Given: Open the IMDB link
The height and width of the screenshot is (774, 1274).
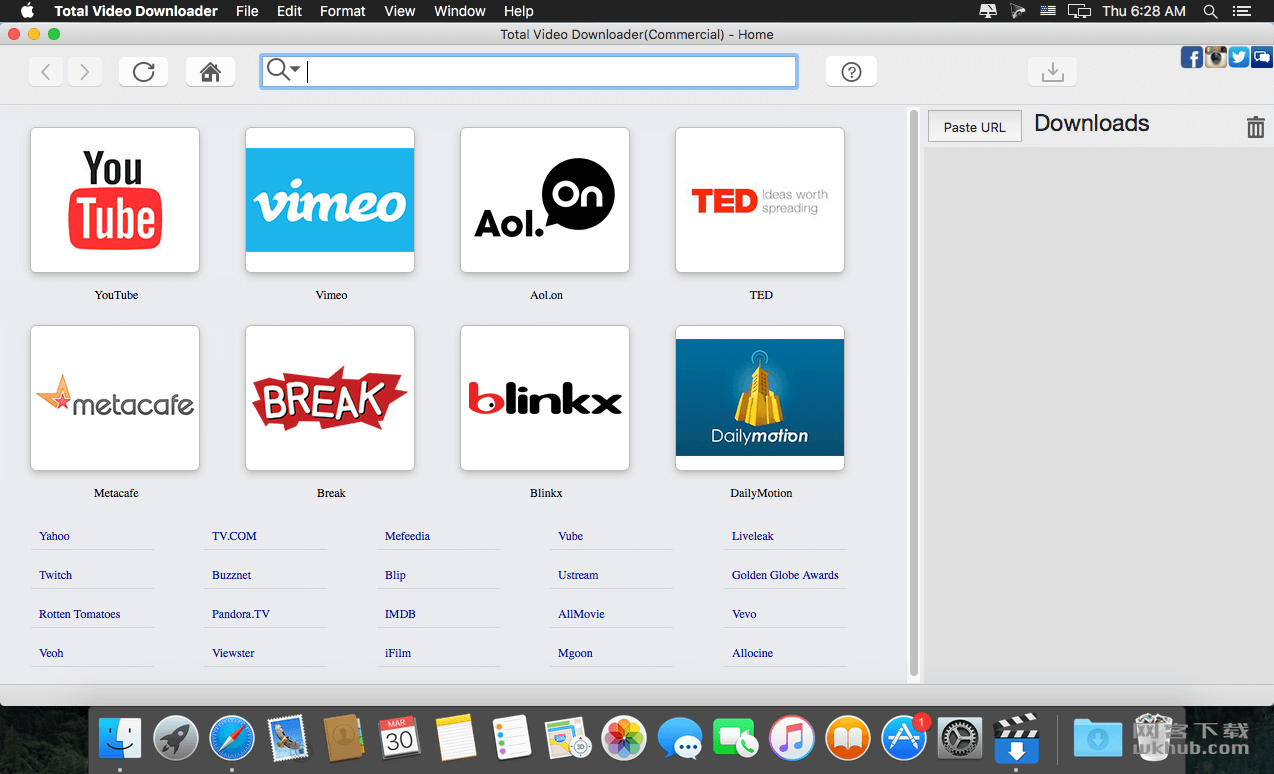Looking at the screenshot, I should tap(400, 614).
